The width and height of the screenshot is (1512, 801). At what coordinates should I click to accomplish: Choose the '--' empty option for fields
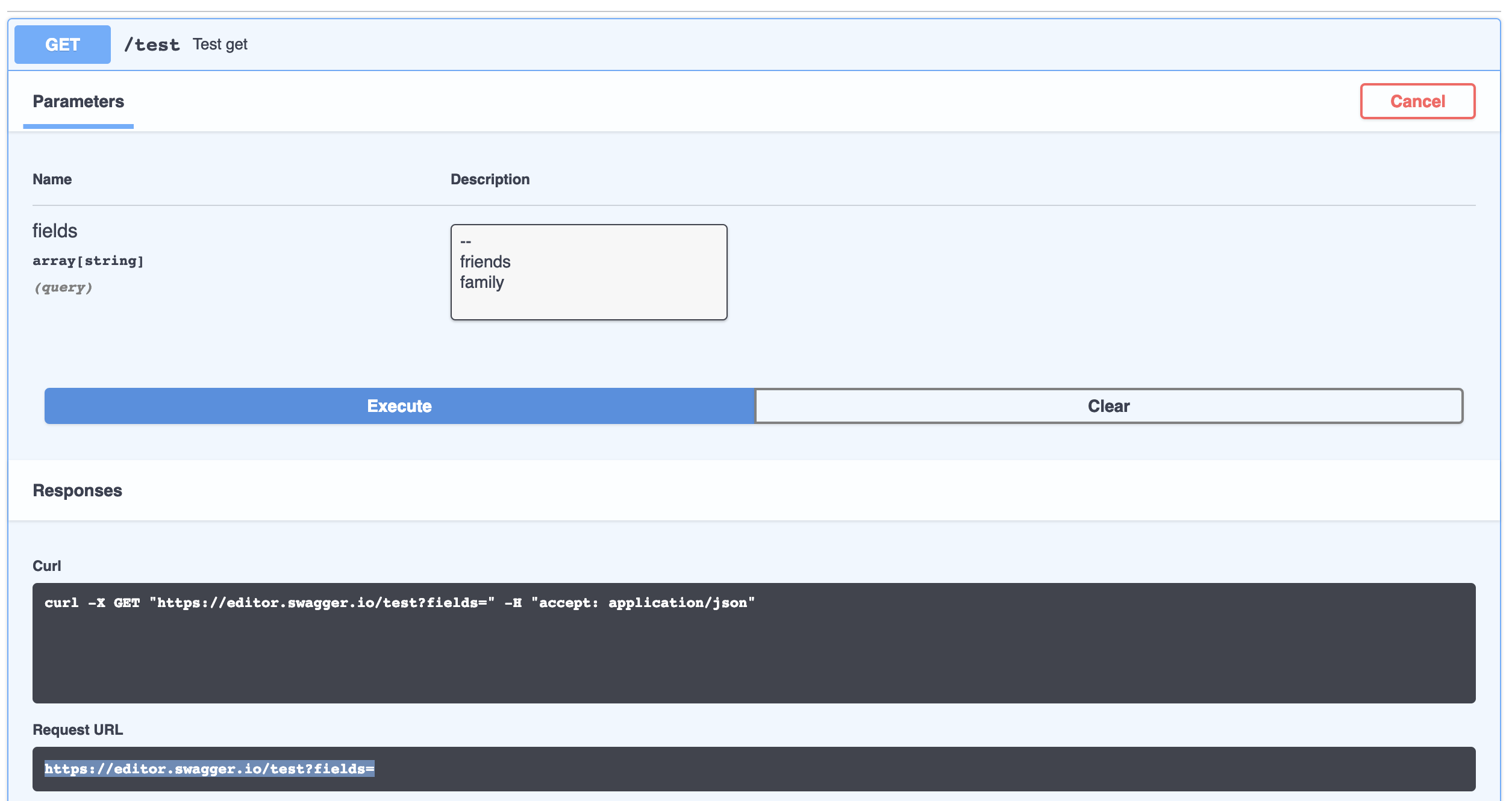pyautogui.click(x=465, y=241)
